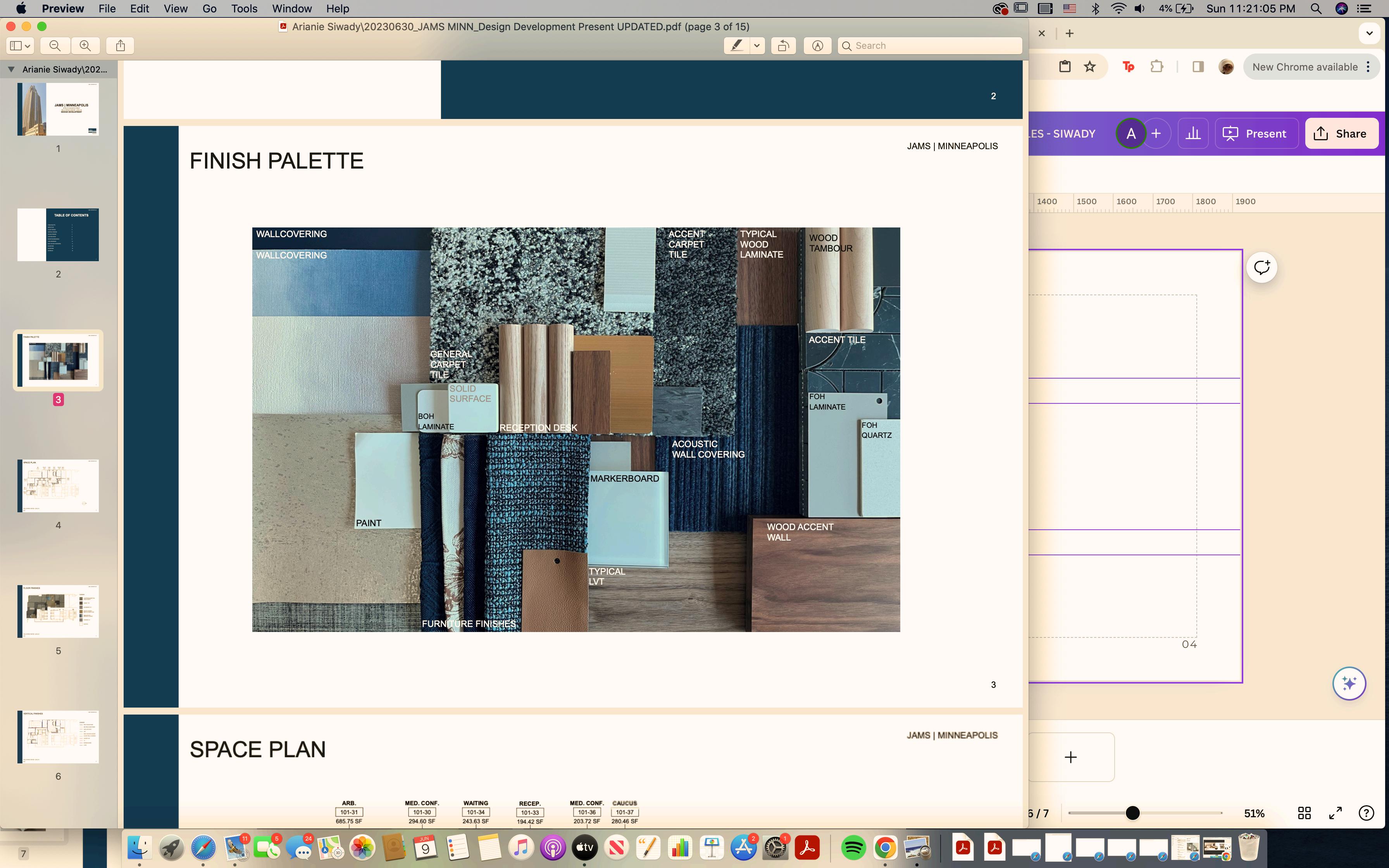Toggle Canva fullscreen expand arrows
This screenshot has width=1389, height=868.
[1335, 813]
